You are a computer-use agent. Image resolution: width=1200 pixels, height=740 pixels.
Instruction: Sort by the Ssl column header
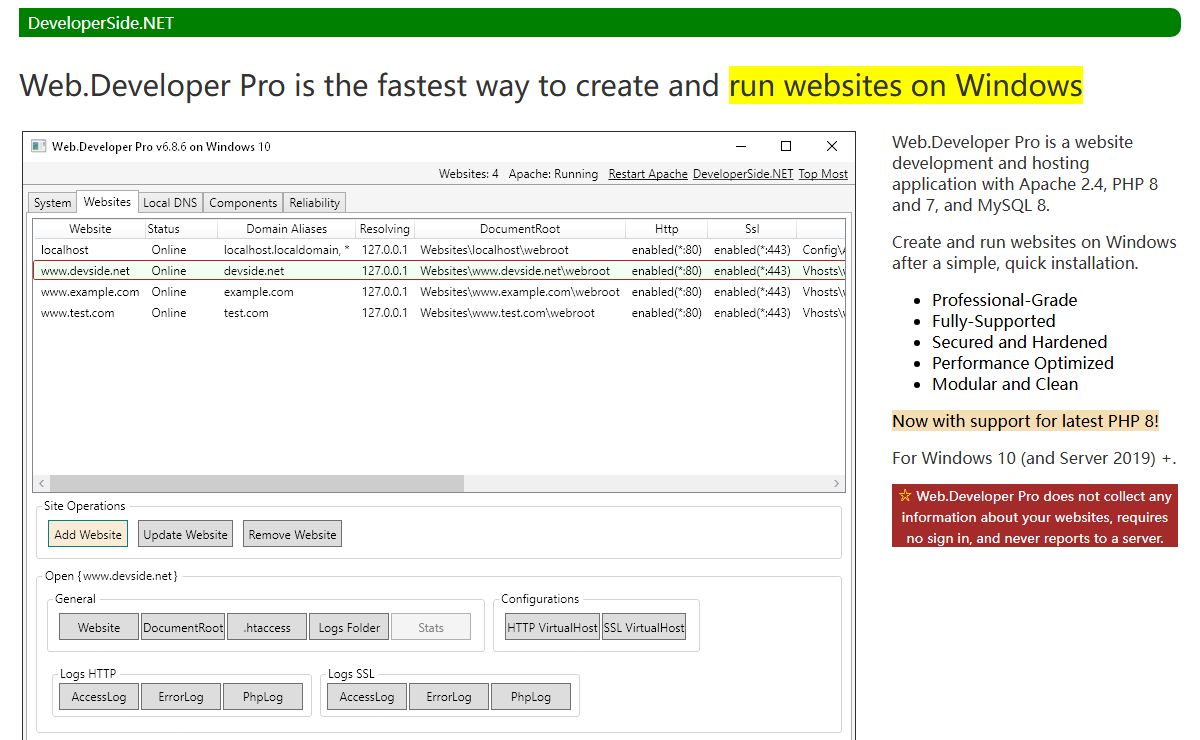pos(752,229)
